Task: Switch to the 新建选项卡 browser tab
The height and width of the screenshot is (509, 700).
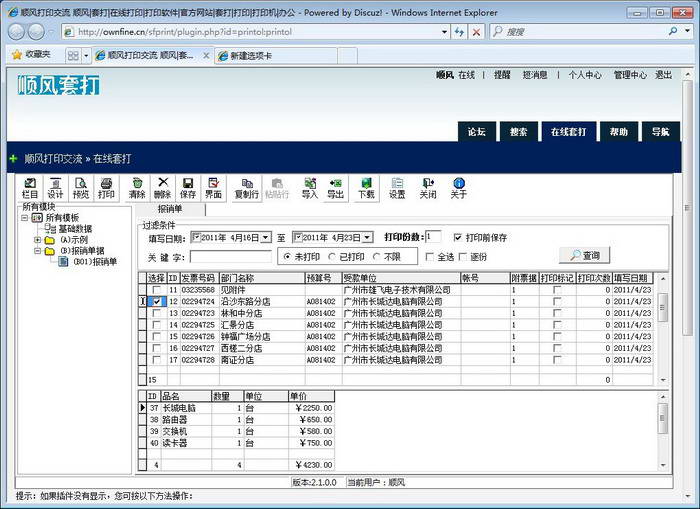Action: (x=276, y=56)
